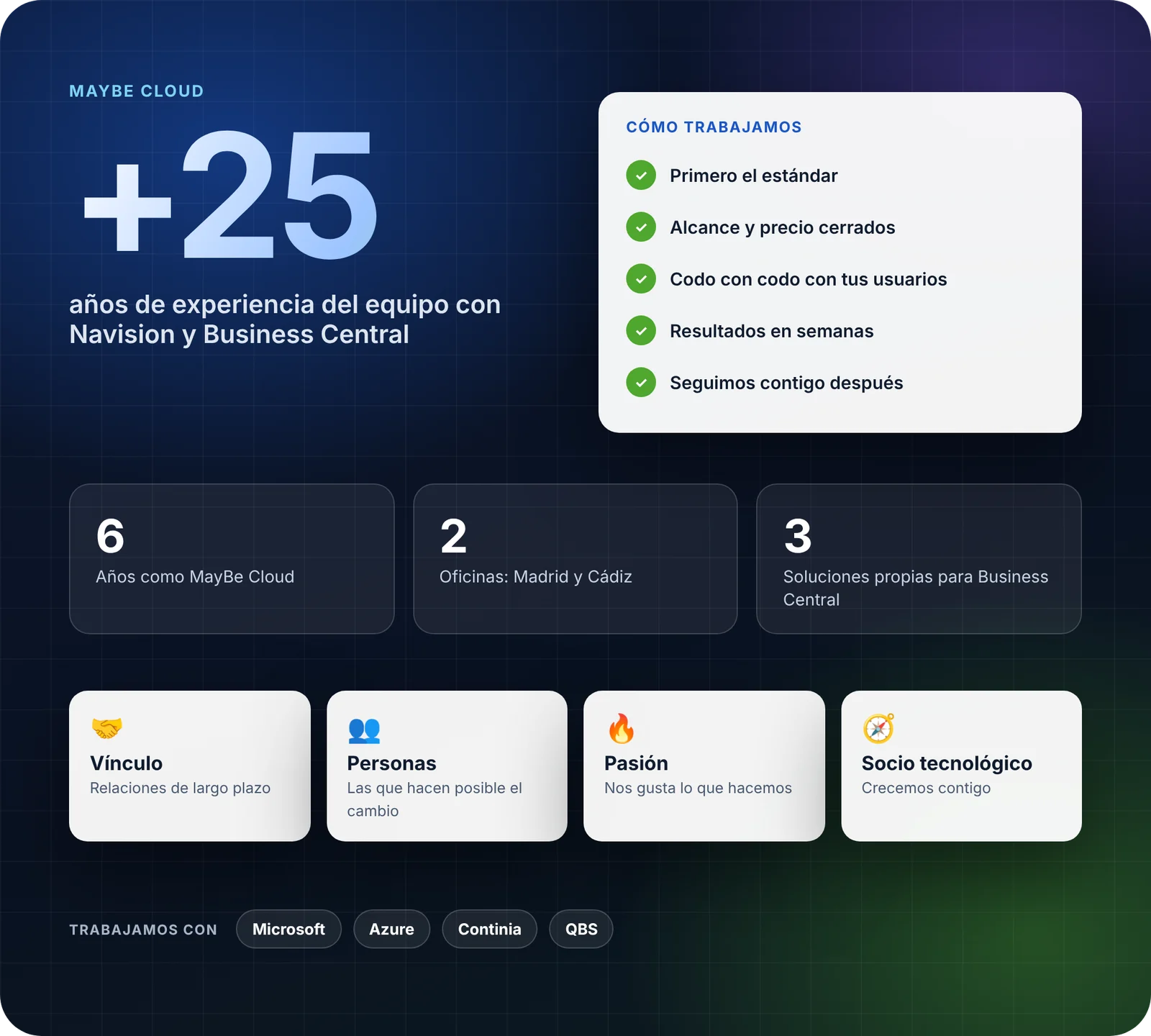1151x1036 pixels.
Task: Click the Alcance y precio cerrados text
Action: tap(783, 228)
